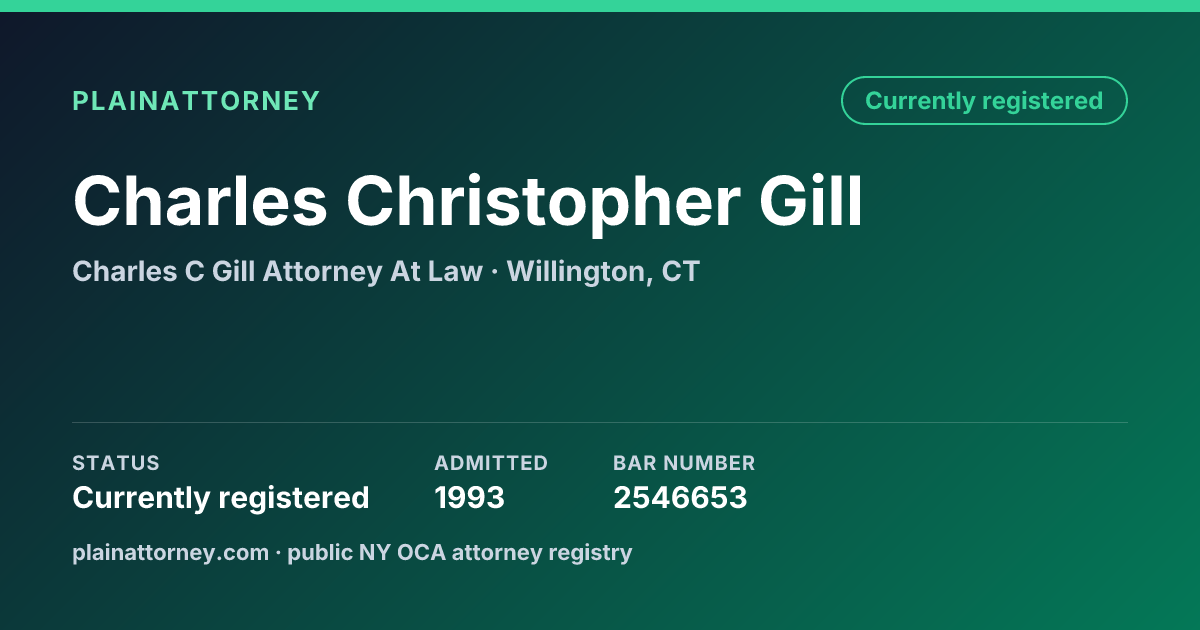Viewport: 1200px width, 630px height.
Task: Open the plainattorney.com footer link
Action: point(171,552)
